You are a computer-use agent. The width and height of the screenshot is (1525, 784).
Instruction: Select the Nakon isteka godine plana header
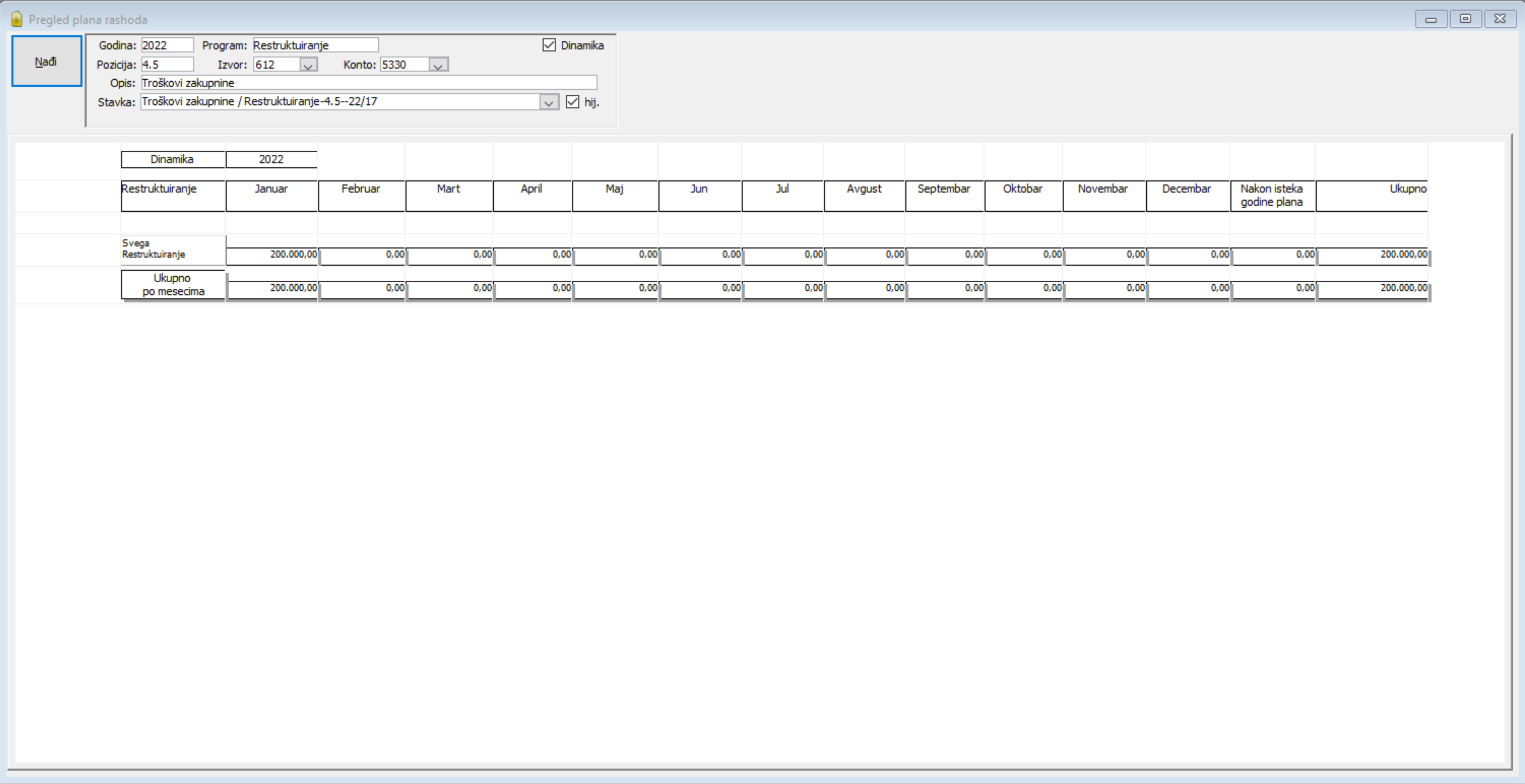coord(1272,196)
